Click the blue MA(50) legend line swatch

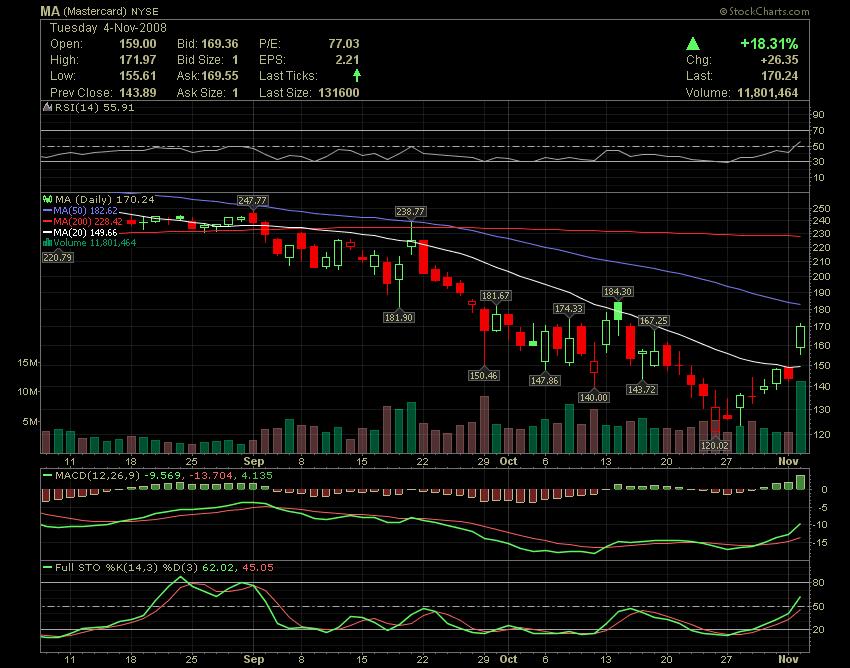(x=47, y=210)
